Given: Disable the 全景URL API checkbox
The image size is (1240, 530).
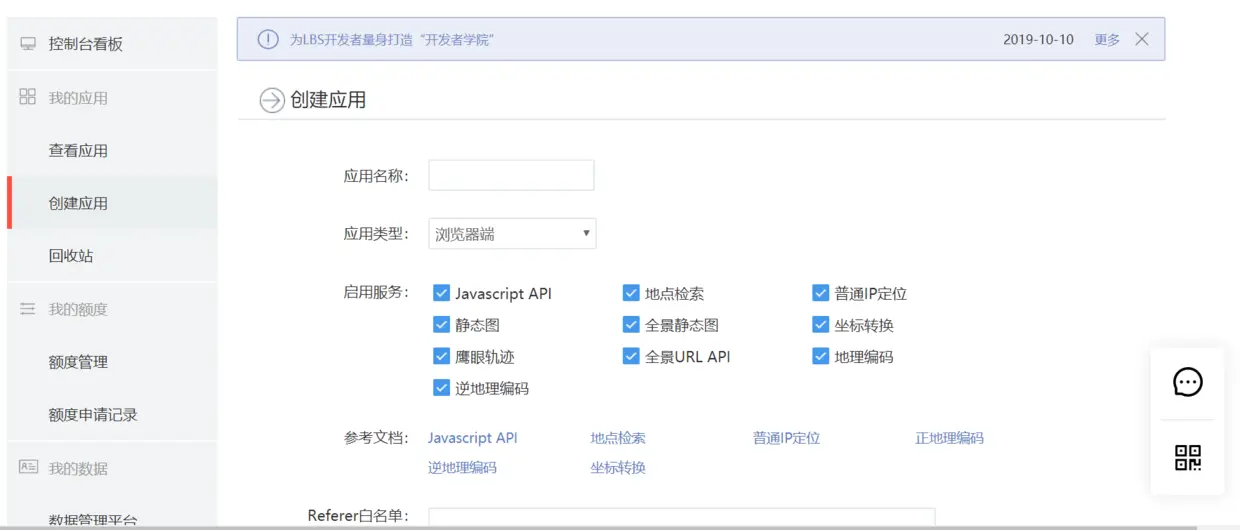Looking at the screenshot, I should click(x=631, y=356).
